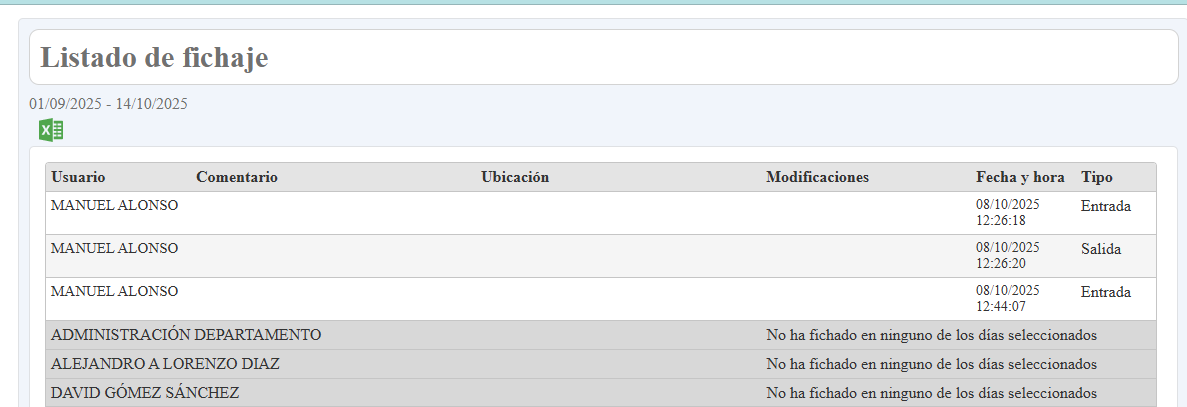Select the Modificaciones column header
This screenshot has height=407, width=1187.
click(x=817, y=177)
